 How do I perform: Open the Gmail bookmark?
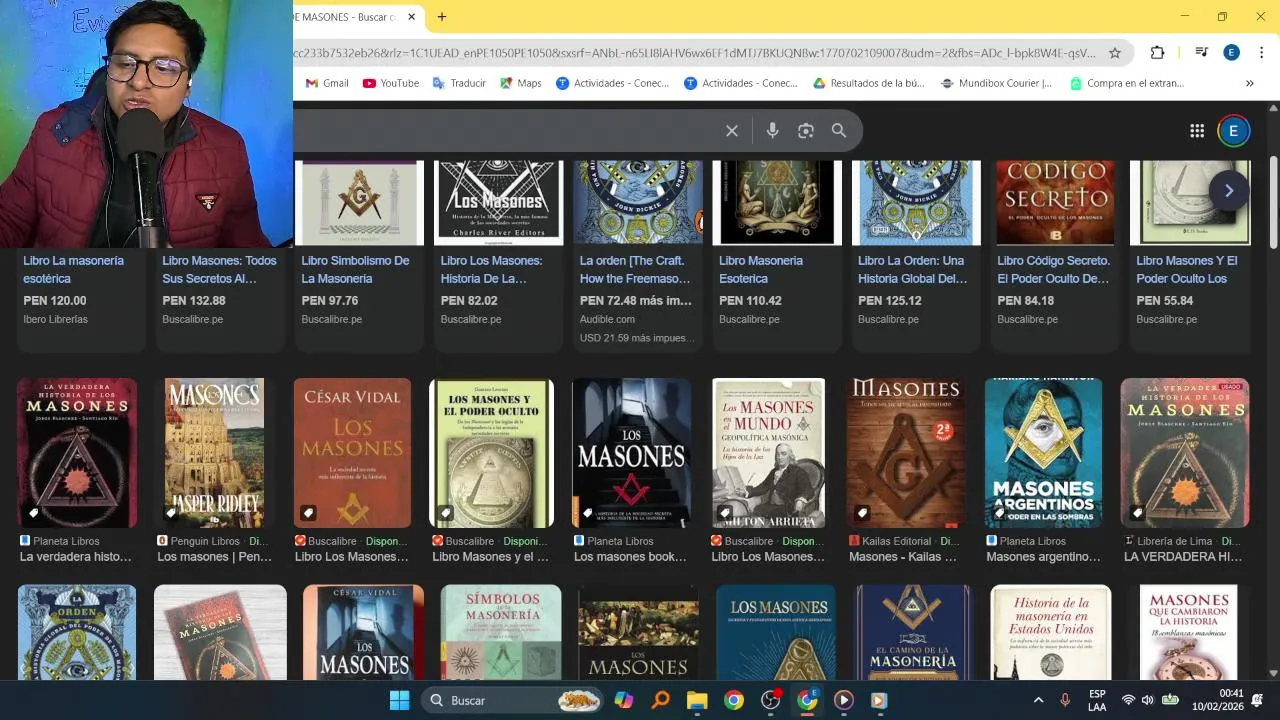pos(327,83)
